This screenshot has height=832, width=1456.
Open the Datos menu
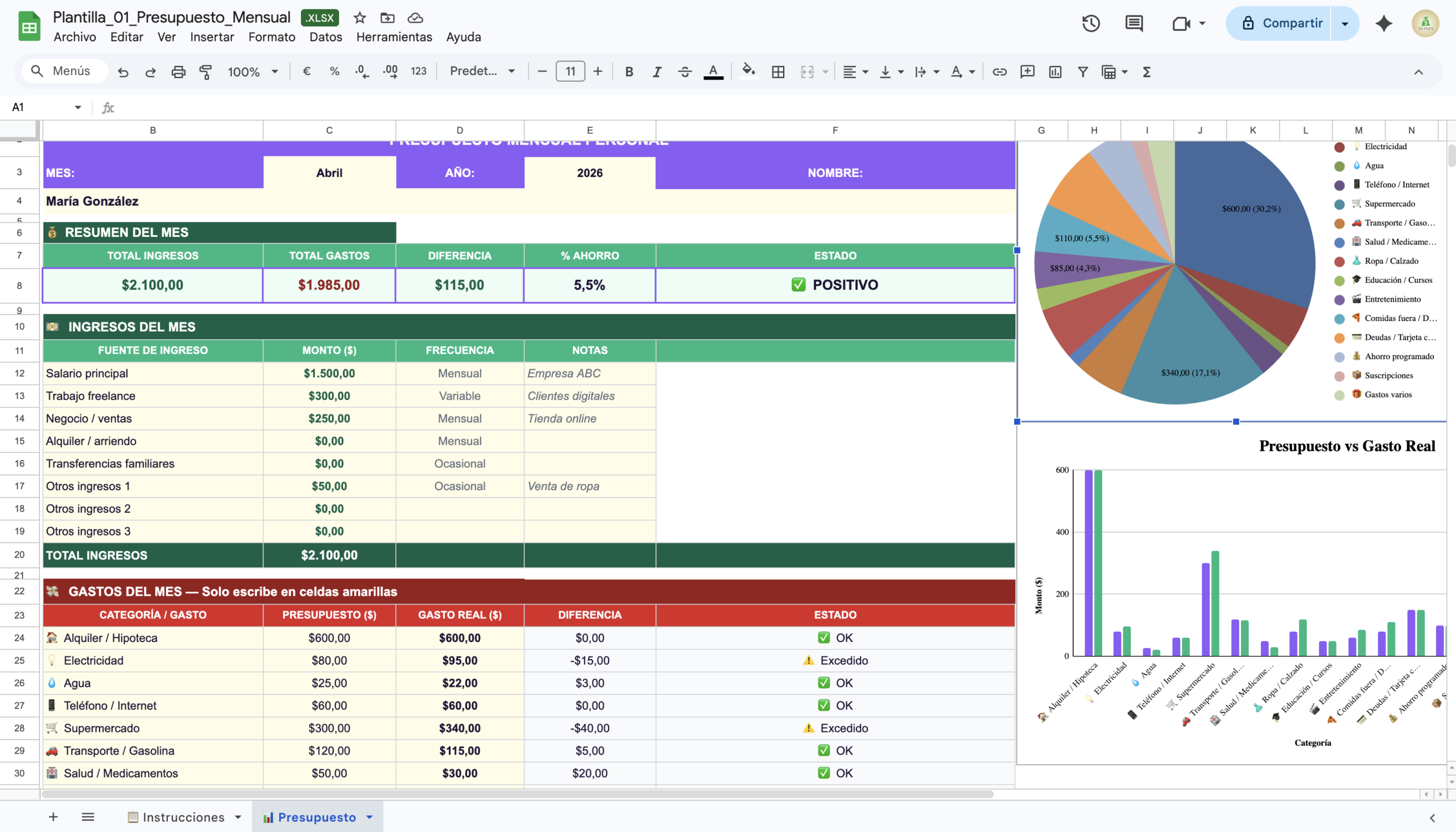pos(325,37)
